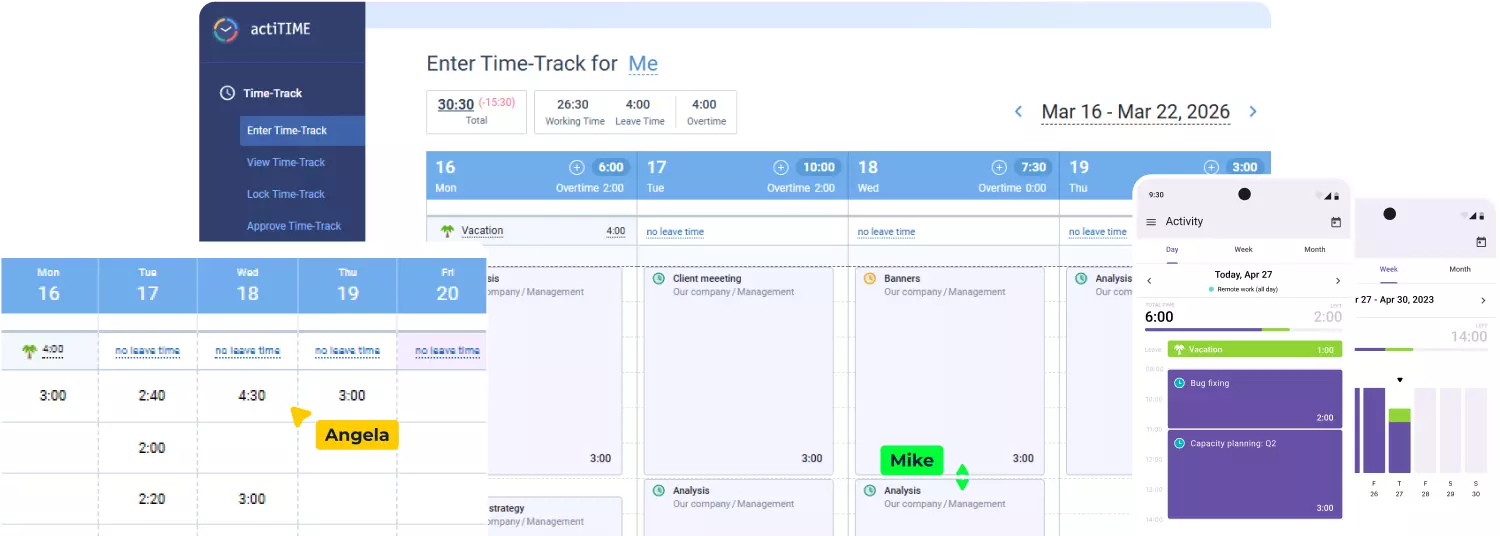Click the total time progress bar on mobile

click(x=1243, y=329)
